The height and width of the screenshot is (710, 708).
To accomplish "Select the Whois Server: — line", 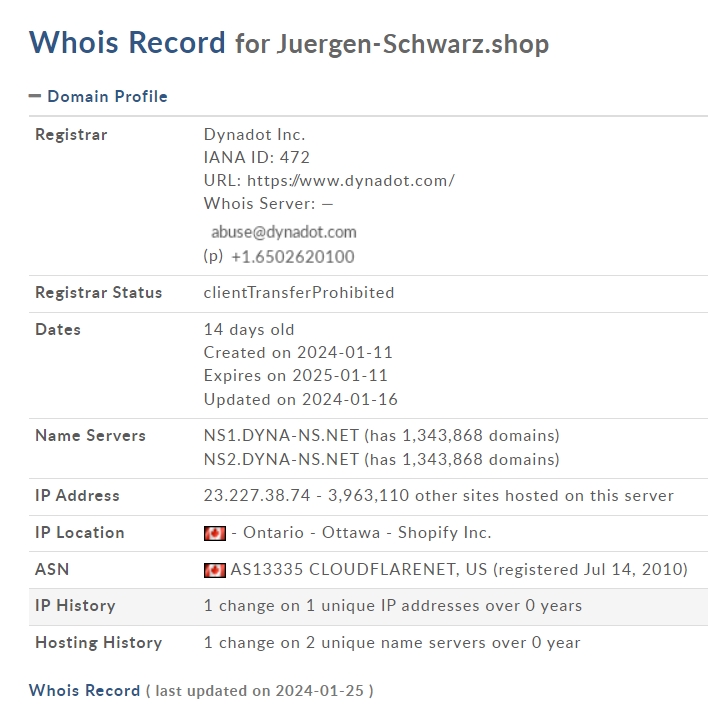I will pyautogui.click(x=268, y=204).
